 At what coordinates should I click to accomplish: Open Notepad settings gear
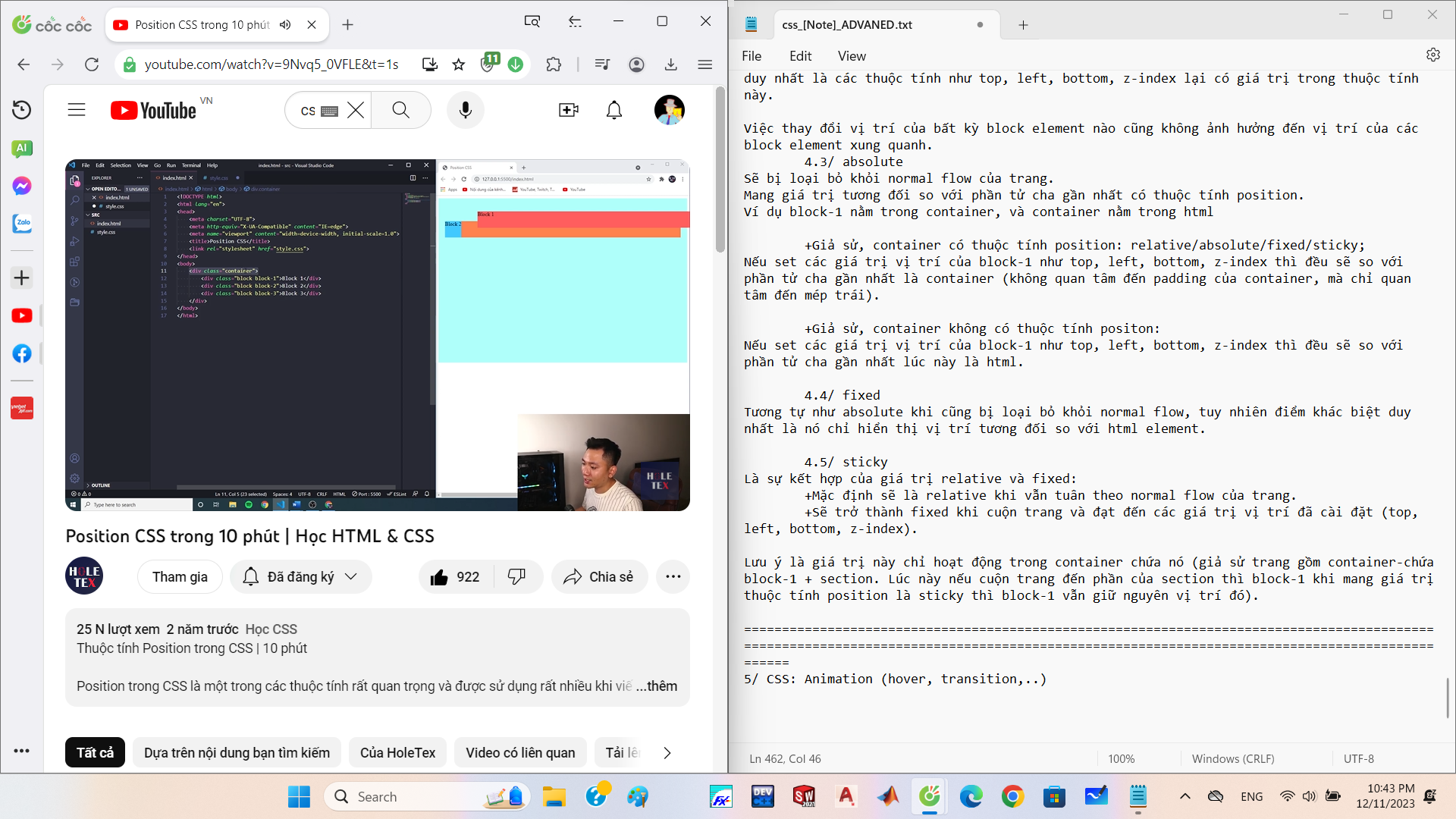click(x=1432, y=55)
